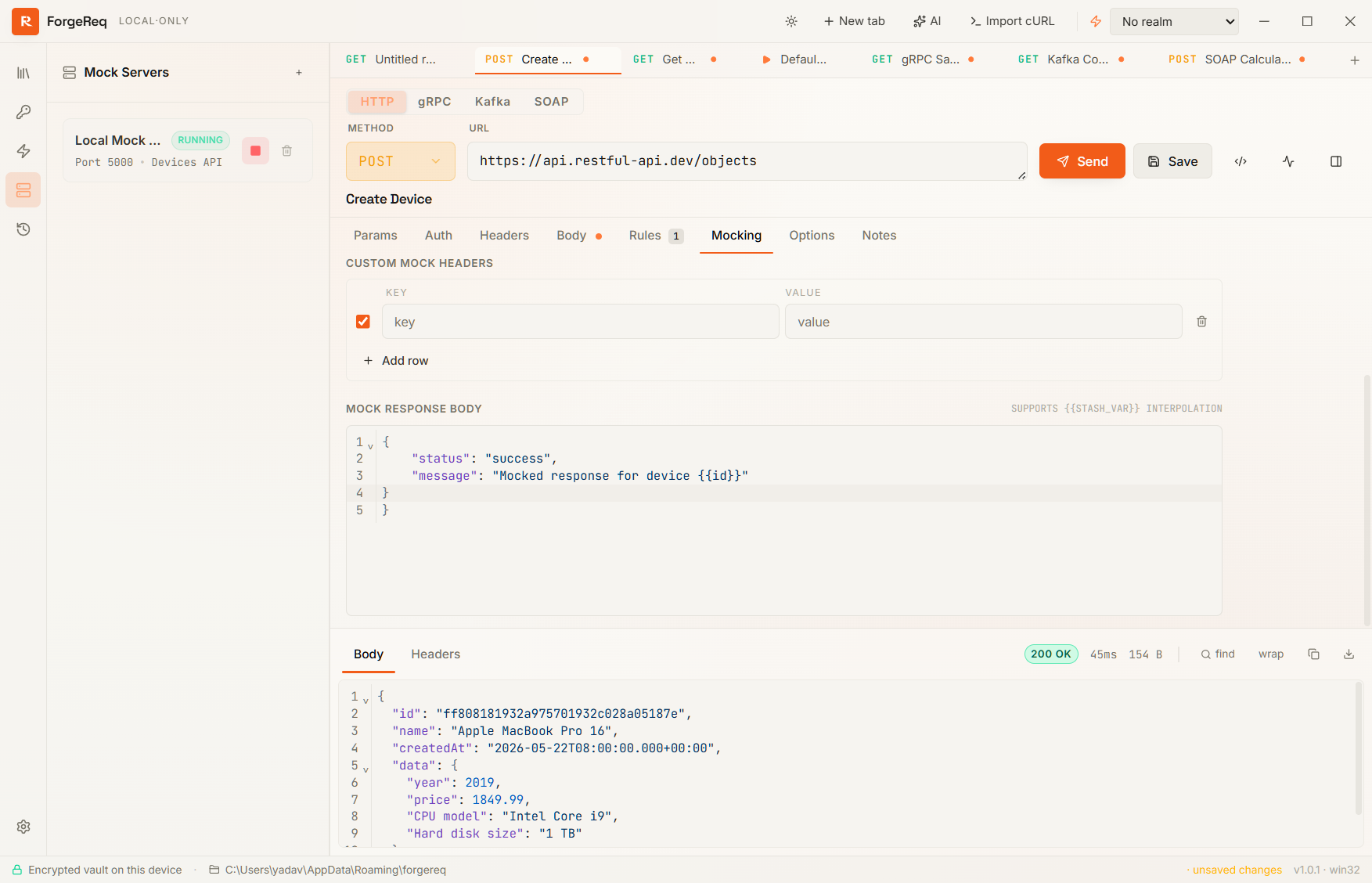The height and width of the screenshot is (883, 1372).
Task: Collapse the data object in response
Action: tap(366, 769)
